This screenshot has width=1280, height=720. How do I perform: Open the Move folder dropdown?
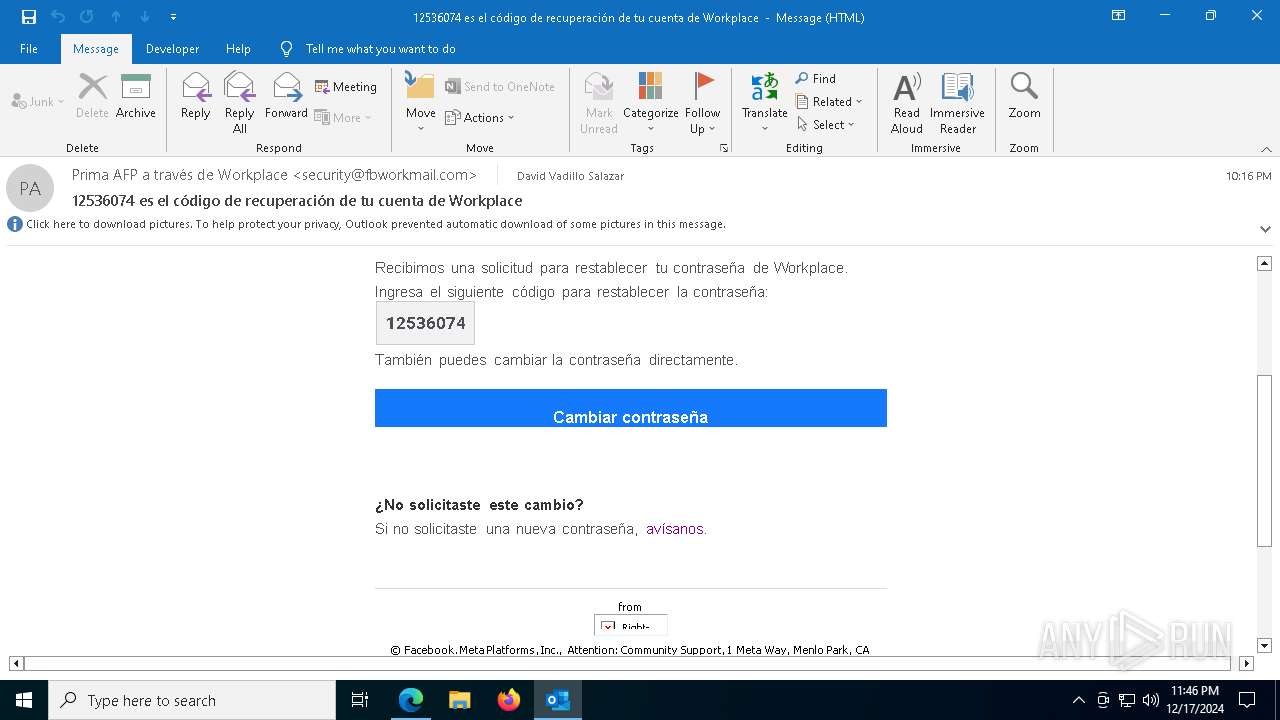point(421,103)
